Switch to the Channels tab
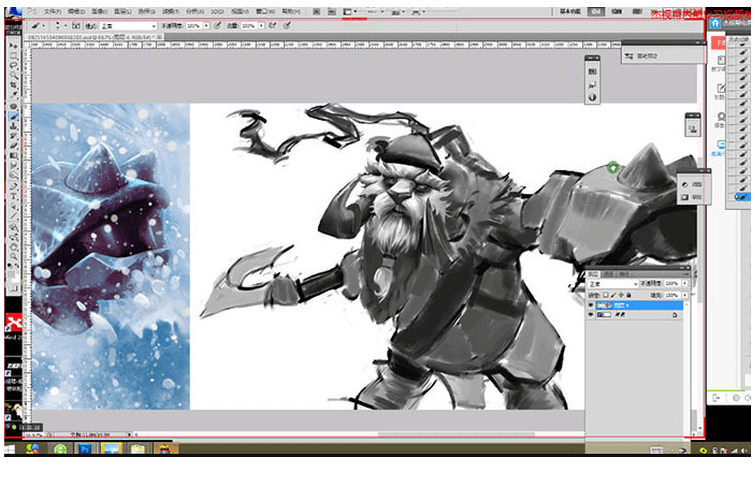Image resolution: width=755 pixels, height=479 pixels. (x=609, y=274)
